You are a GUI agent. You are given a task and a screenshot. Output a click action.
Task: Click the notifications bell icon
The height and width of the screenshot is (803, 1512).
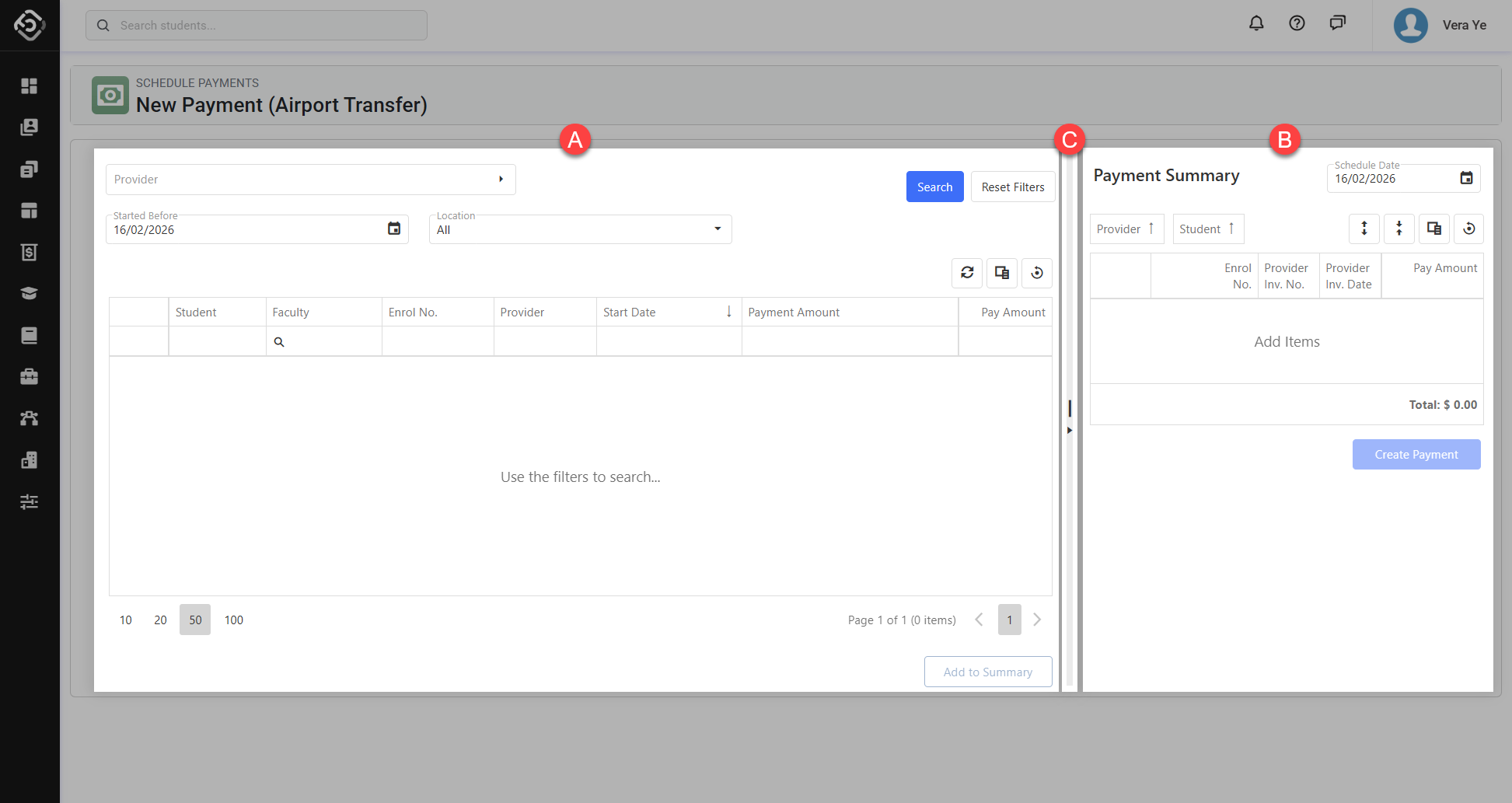(1256, 23)
